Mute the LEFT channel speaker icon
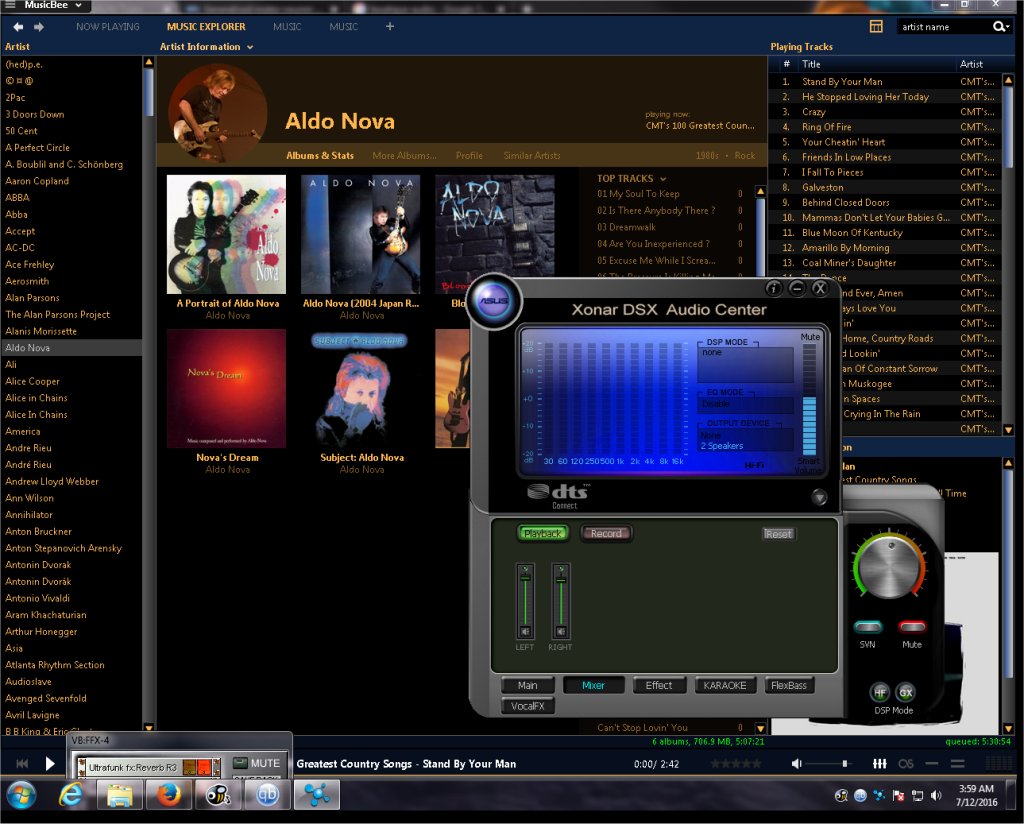Image resolution: width=1024 pixels, height=824 pixels. click(x=525, y=631)
